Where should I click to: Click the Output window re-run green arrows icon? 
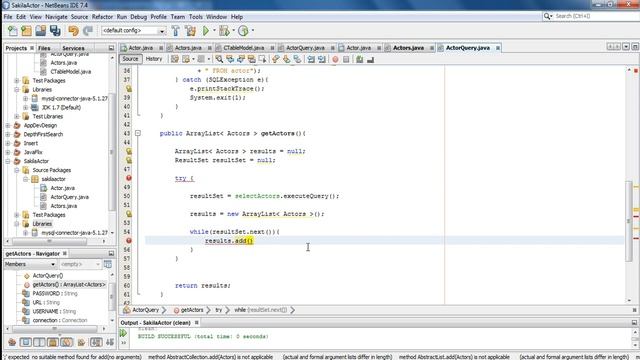pos(123,333)
